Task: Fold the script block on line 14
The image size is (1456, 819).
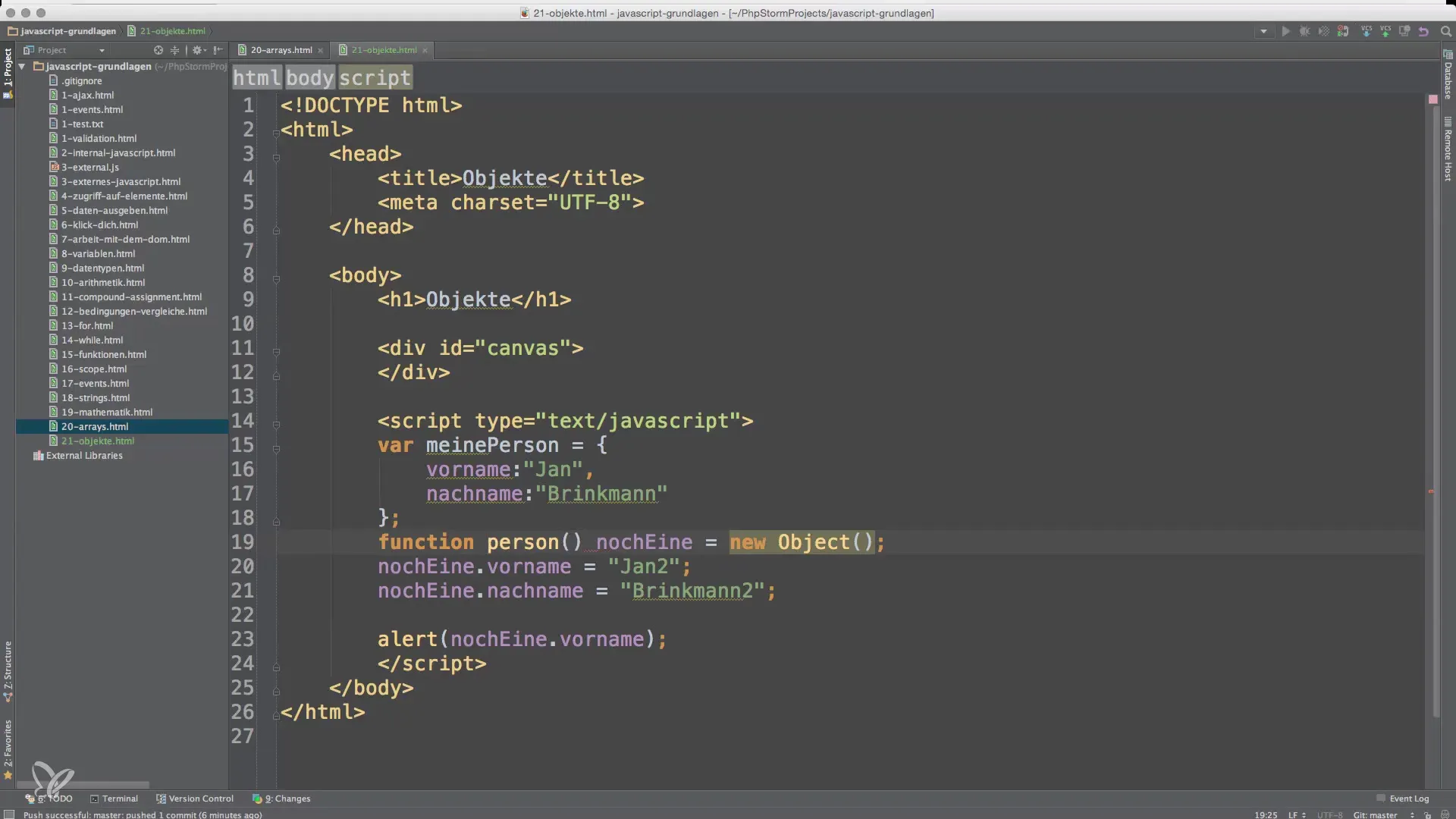Action: 276,425
